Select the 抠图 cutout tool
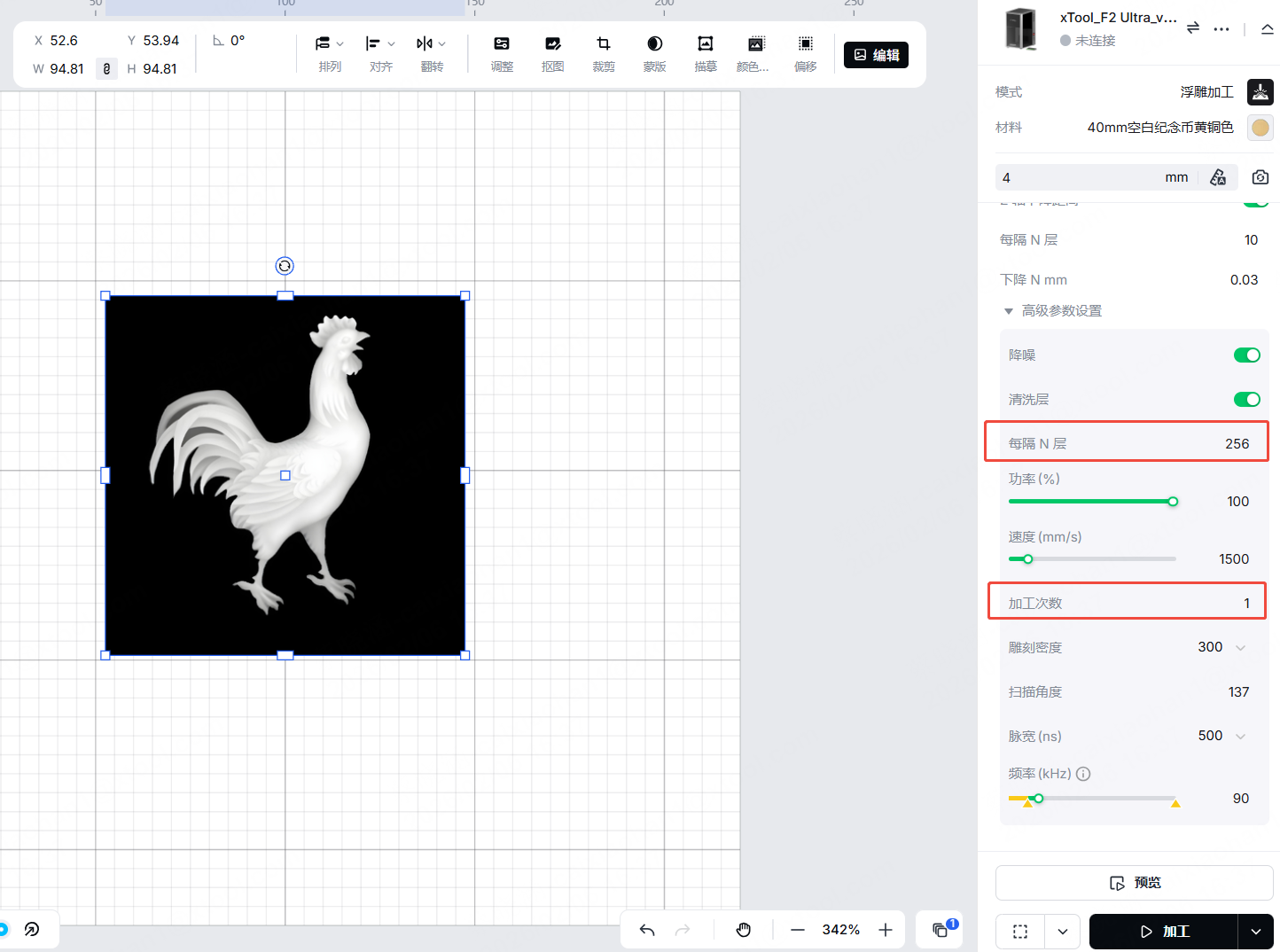 pos(552,44)
